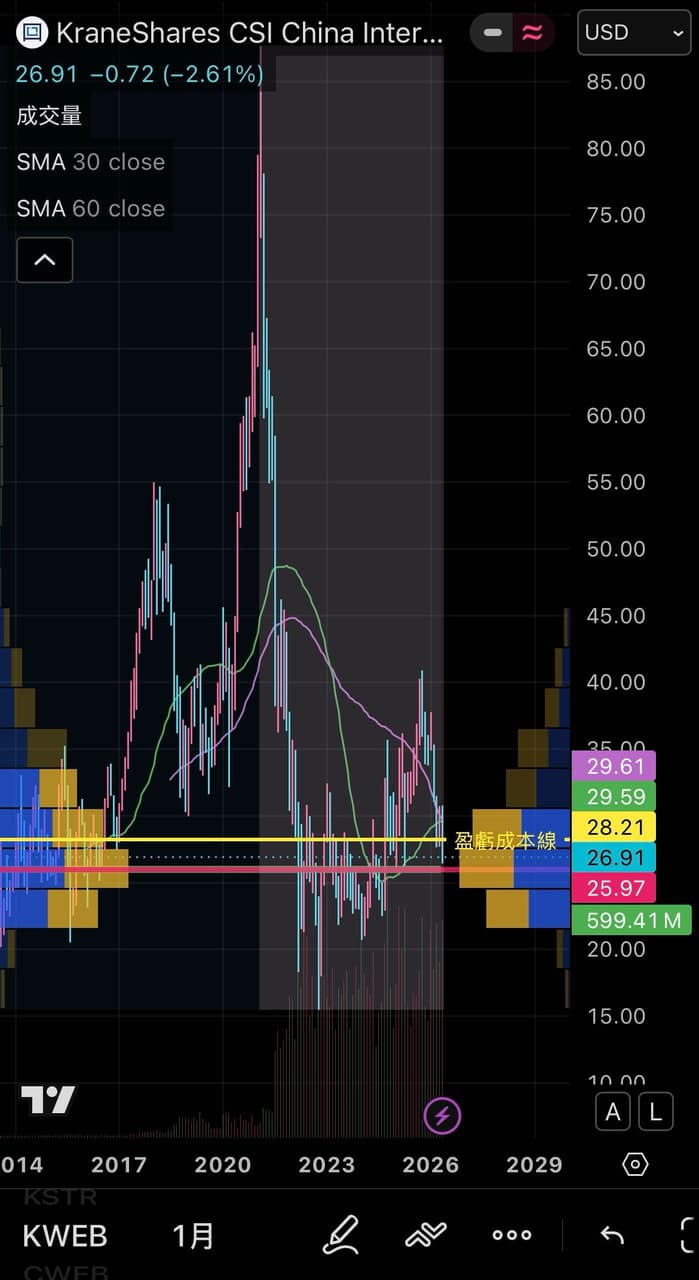Open the three-dots more menu
Image resolution: width=699 pixels, height=1280 pixels.
point(512,1235)
